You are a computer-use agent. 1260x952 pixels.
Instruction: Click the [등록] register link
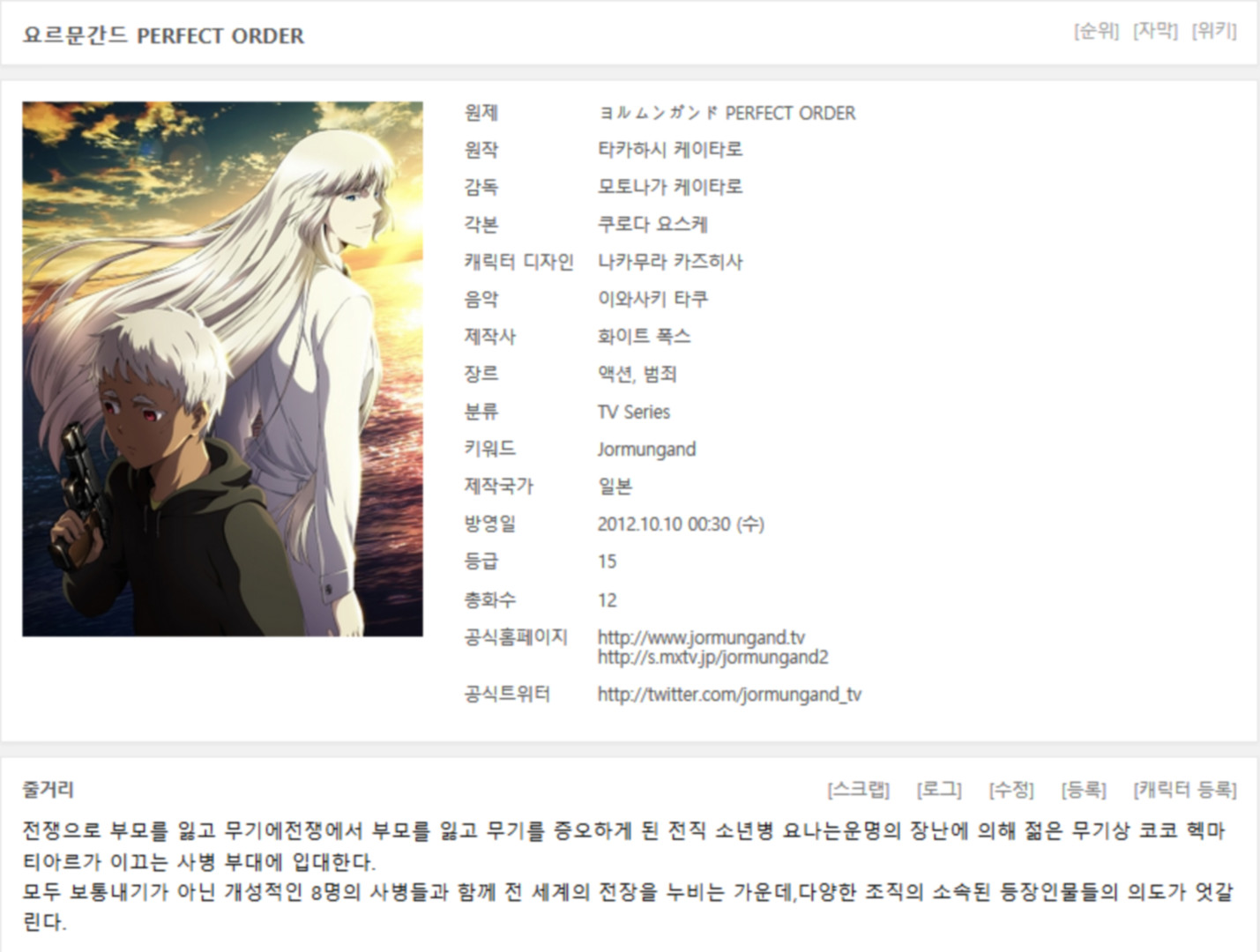(1084, 789)
